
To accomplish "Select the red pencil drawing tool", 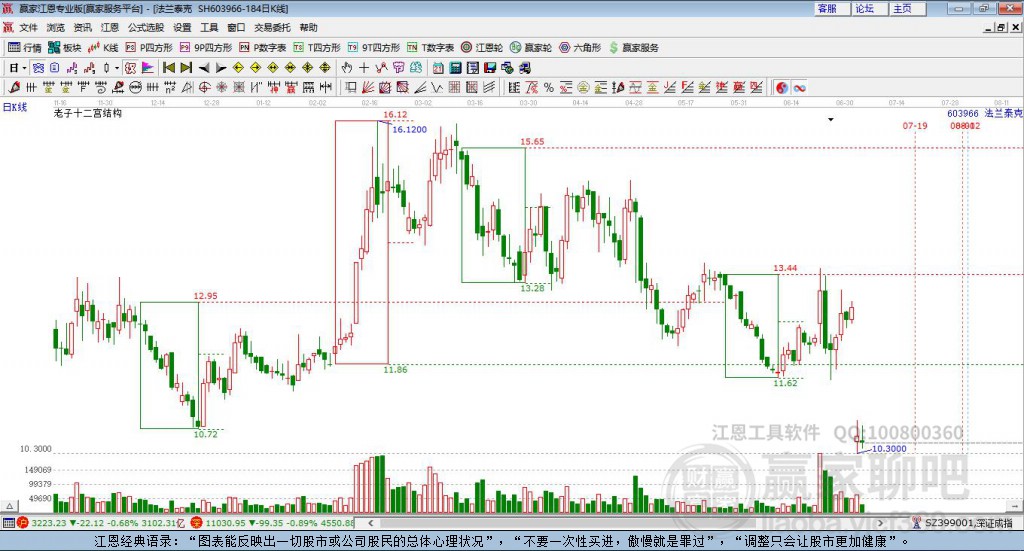I will (x=14, y=87).
